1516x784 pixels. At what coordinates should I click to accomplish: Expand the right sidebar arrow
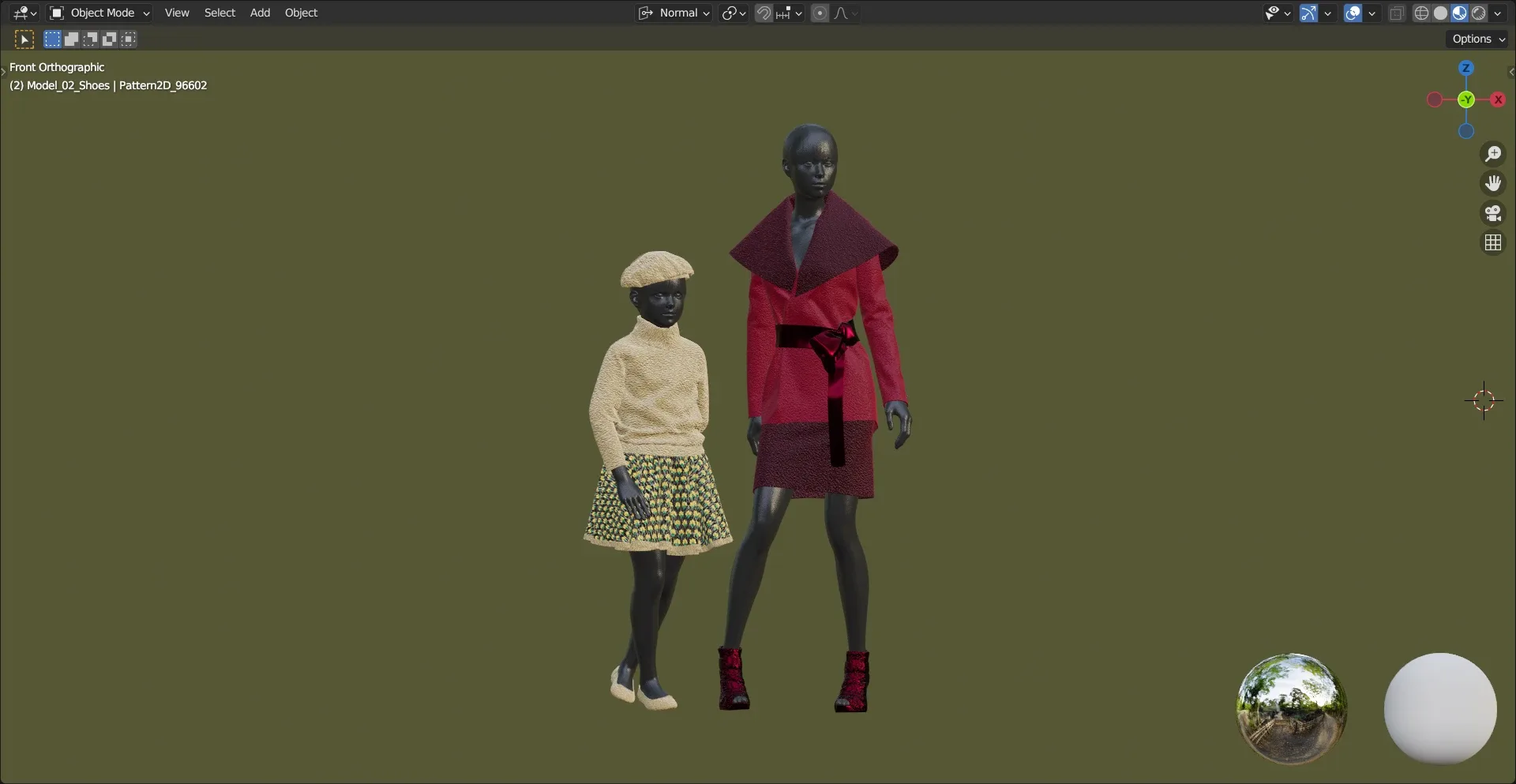[x=1511, y=72]
